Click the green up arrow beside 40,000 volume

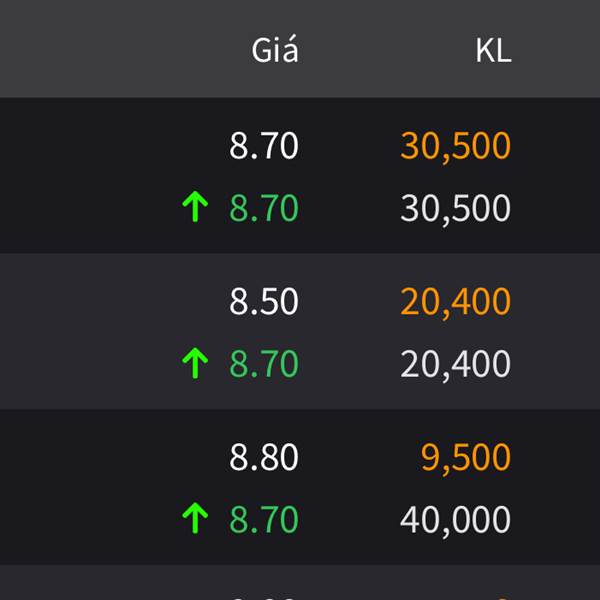click(195, 518)
